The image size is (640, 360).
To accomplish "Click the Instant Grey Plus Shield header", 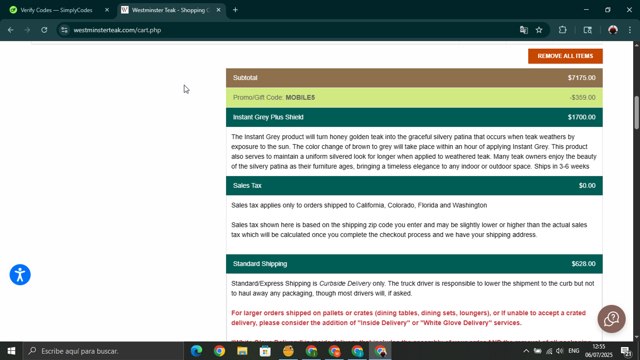I will (414, 117).
